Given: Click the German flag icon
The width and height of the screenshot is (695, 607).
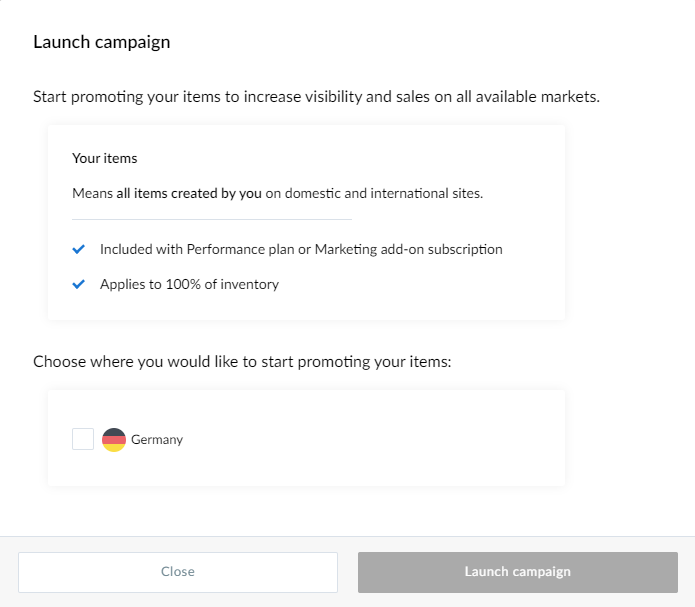Looking at the screenshot, I should (114, 439).
